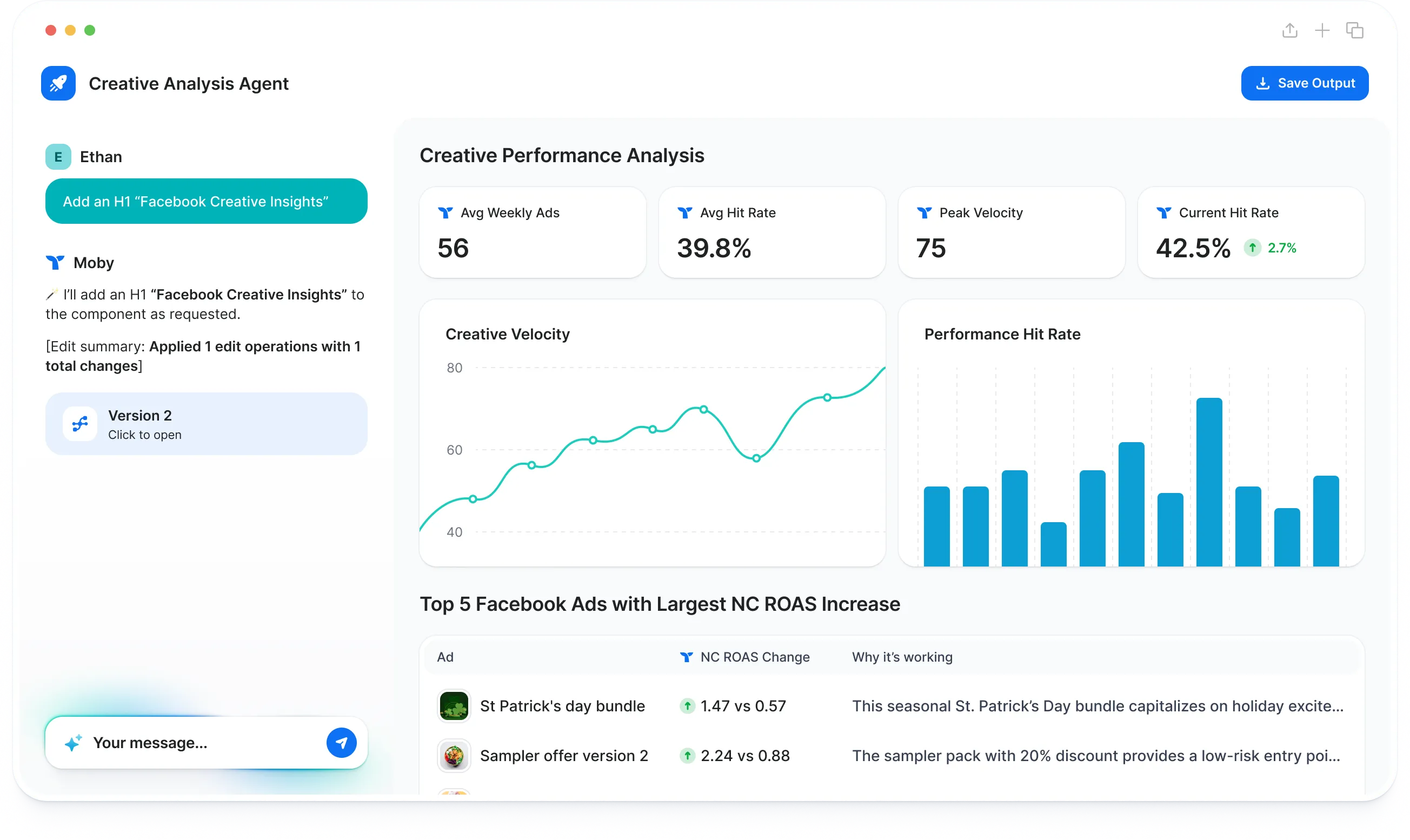Click the Avg Weekly Ads metric card

pos(532,232)
